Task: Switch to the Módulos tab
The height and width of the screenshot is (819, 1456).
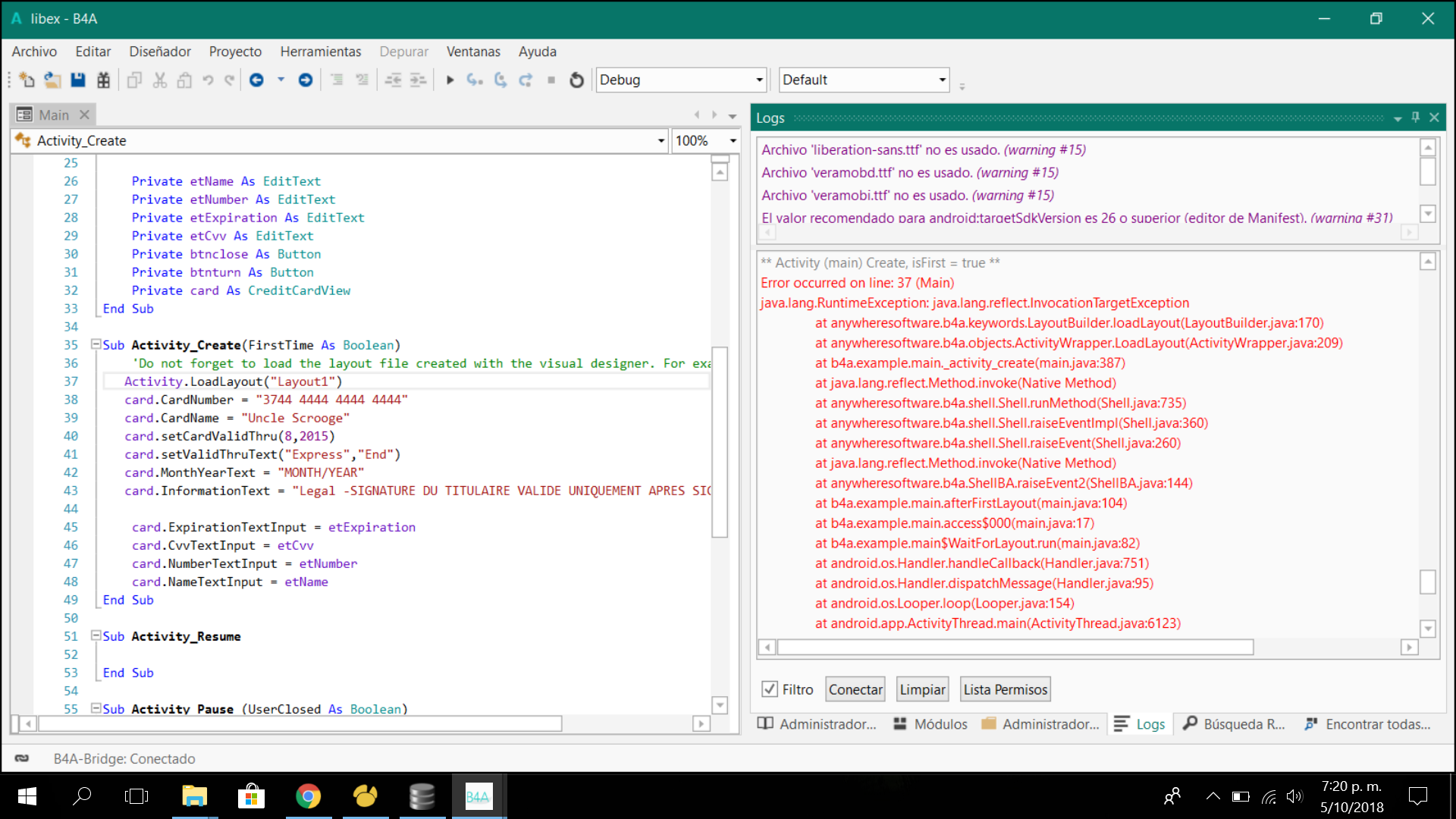Action: 930,724
